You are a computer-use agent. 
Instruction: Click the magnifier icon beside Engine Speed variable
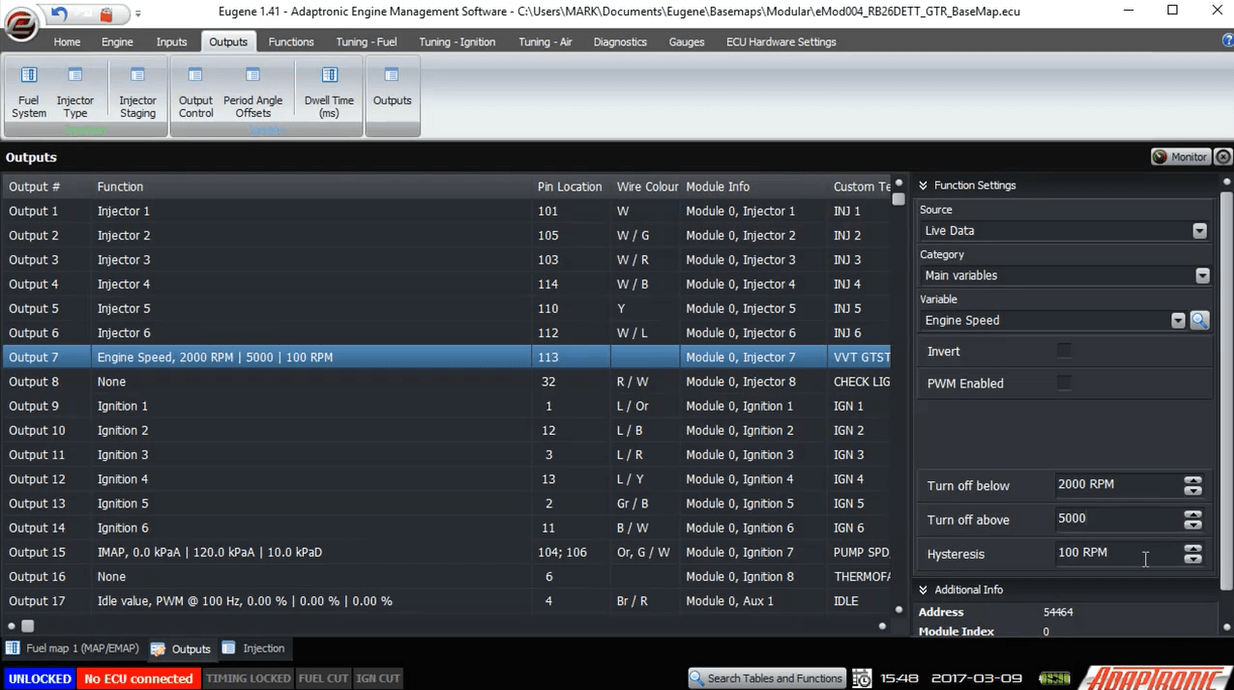(x=1199, y=320)
